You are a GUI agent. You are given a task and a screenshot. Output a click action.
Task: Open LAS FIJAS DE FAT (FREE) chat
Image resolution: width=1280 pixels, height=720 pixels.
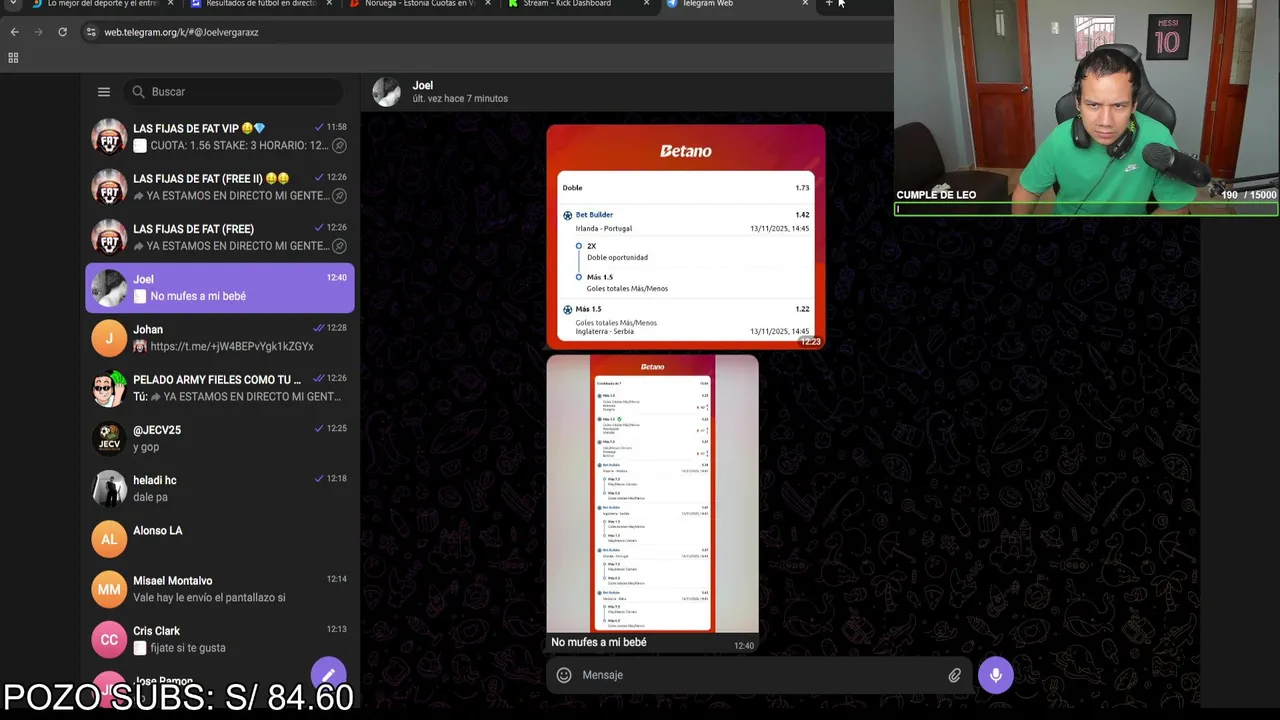click(220, 237)
